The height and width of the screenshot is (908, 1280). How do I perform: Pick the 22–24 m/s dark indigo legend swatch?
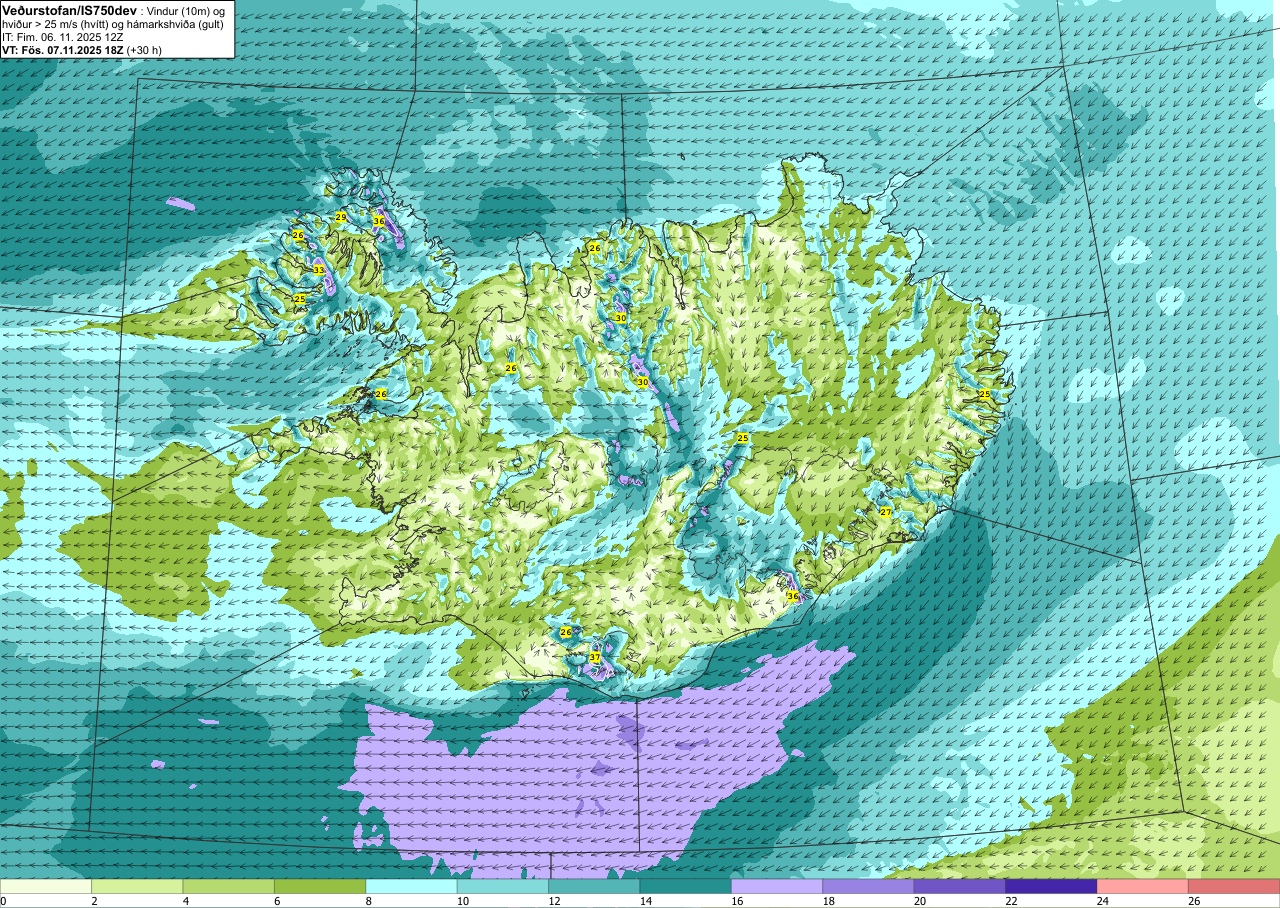pyautogui.click(x=1052, y=886)
